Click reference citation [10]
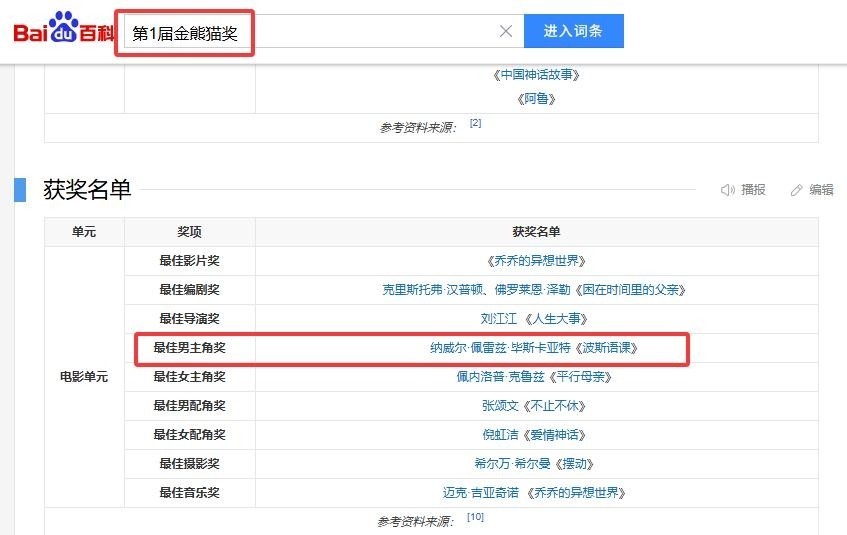The height and width of the screenshot is (535, 847). pos(475,517)
